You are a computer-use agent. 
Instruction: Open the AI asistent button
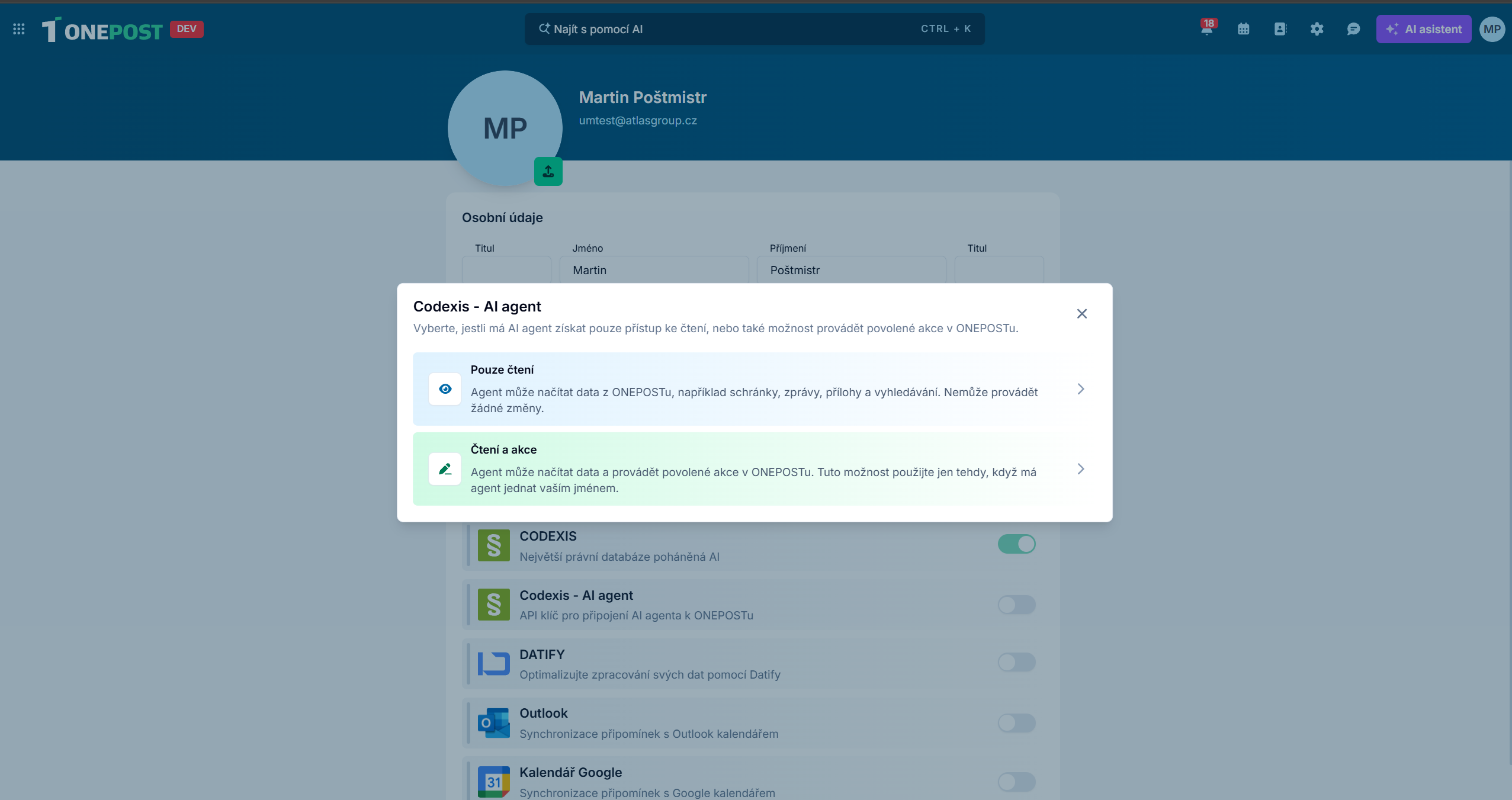(1423, 29)
